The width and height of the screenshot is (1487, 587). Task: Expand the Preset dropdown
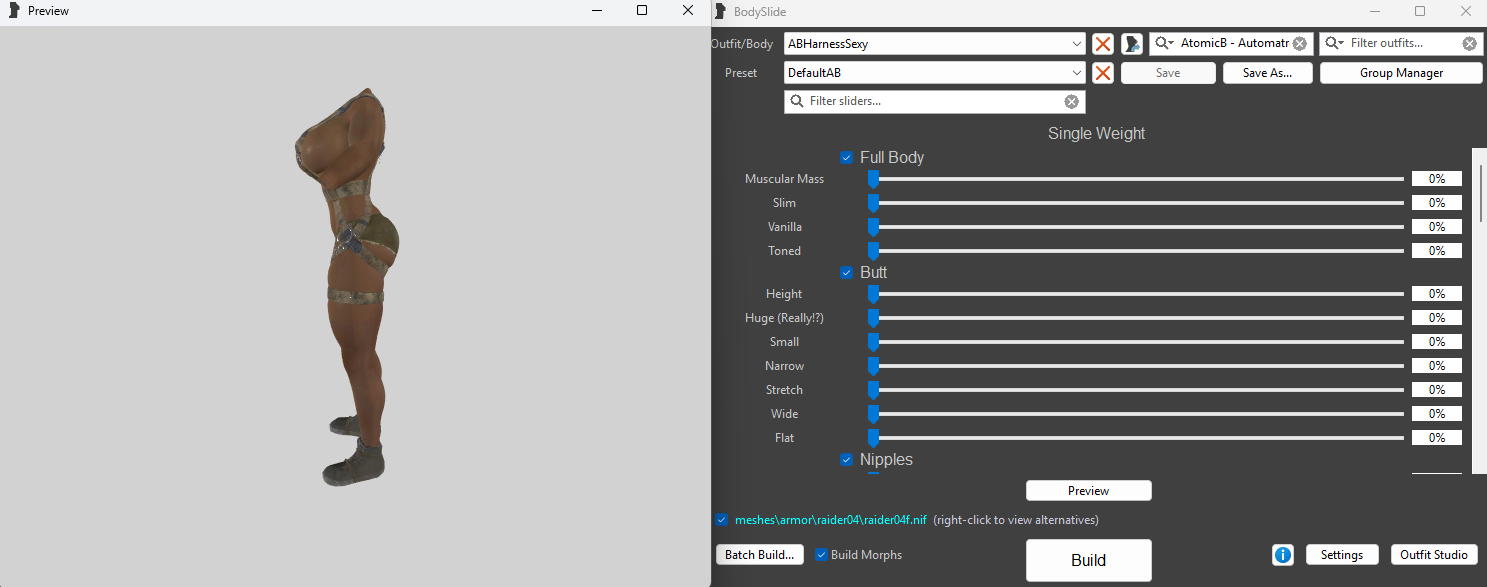[x=1076, y=73]
